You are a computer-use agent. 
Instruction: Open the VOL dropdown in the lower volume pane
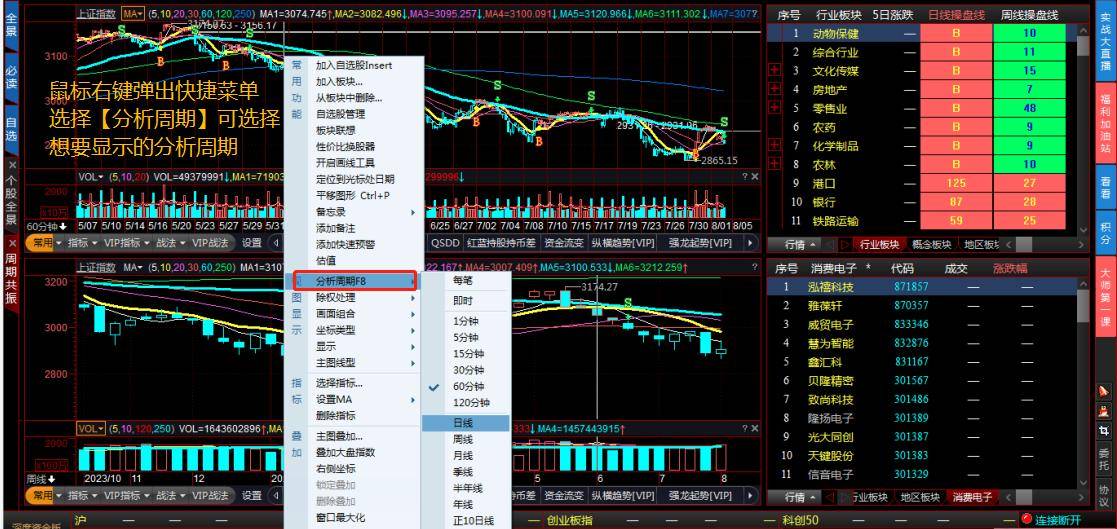(90, 429)
